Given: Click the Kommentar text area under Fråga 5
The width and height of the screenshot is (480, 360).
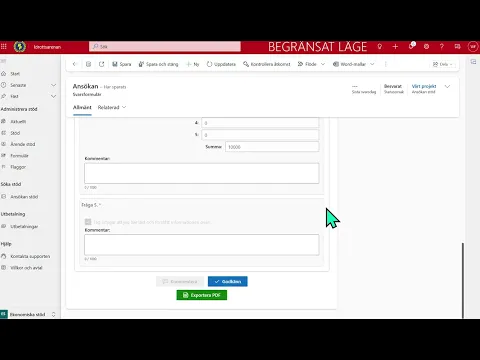Looking at the screenshot, I should [202, 245].
